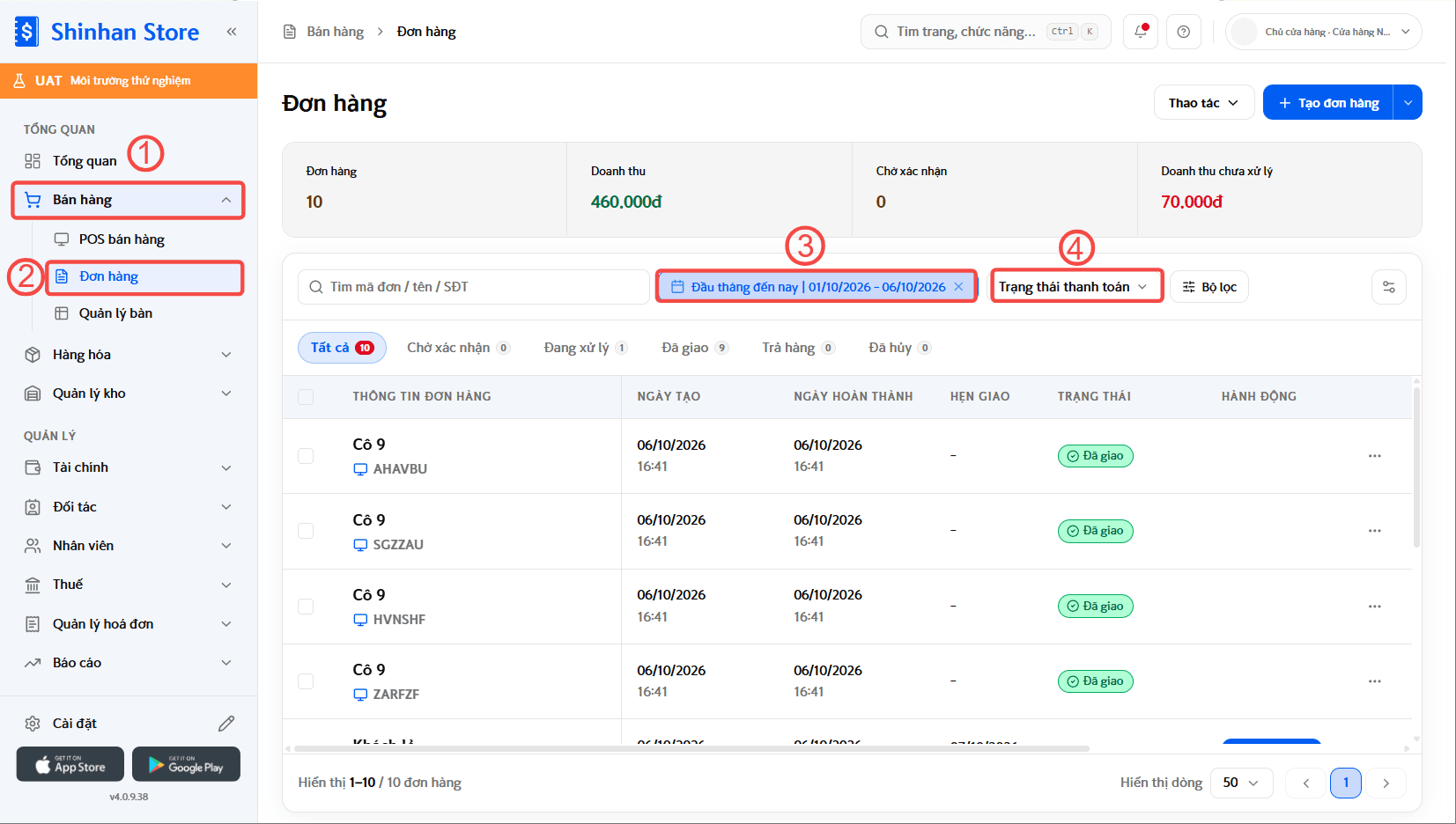Expand the Hàng hóa menu
The image size is (1456, 824).
tap(129, 355)
